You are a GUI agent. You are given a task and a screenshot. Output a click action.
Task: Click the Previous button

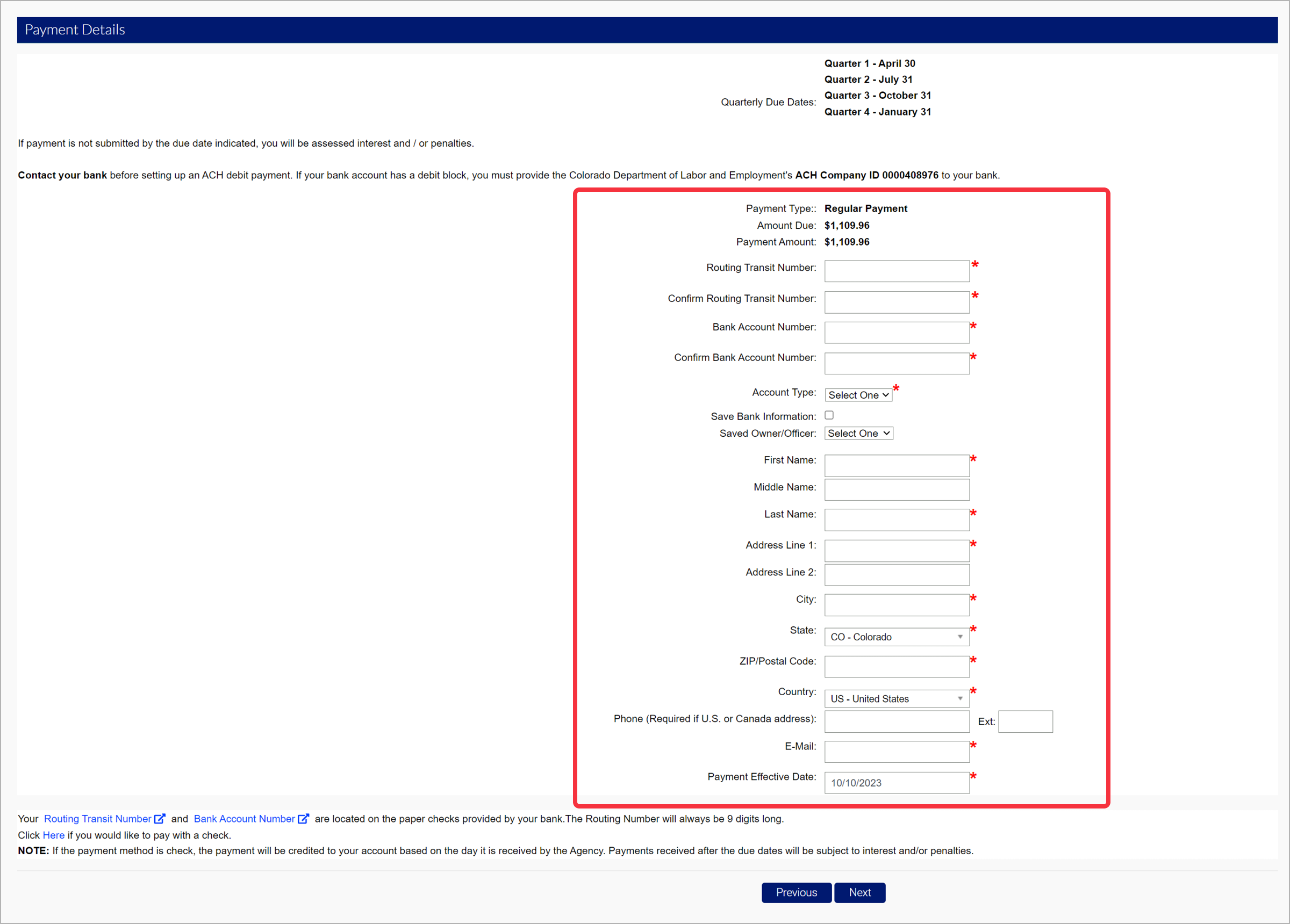(795, 892)
